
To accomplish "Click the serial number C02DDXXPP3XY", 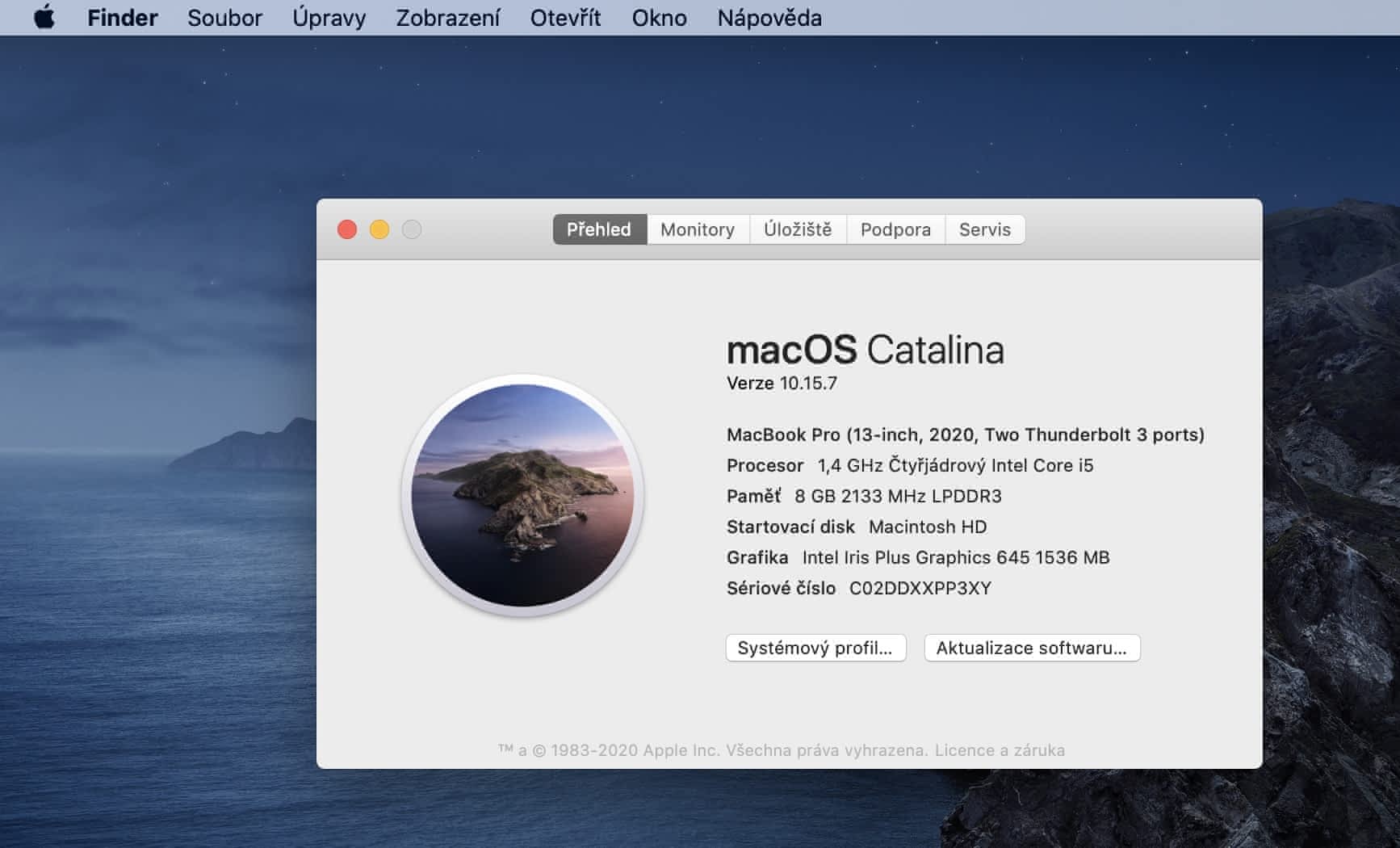I will [920, 588].
